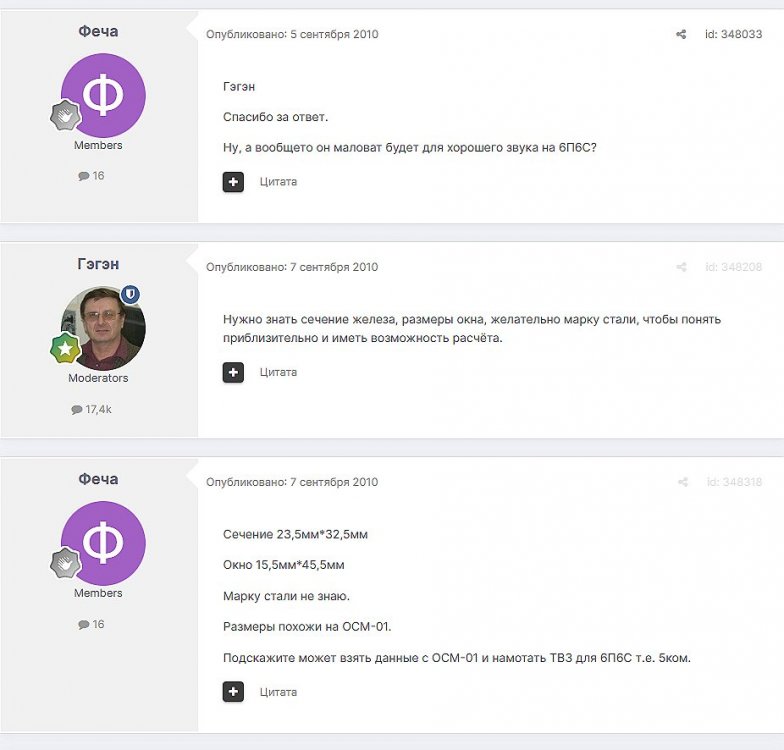Click the Цитата link in the 5 сентября post
The image size is (784, 750).
pos(278,182)
